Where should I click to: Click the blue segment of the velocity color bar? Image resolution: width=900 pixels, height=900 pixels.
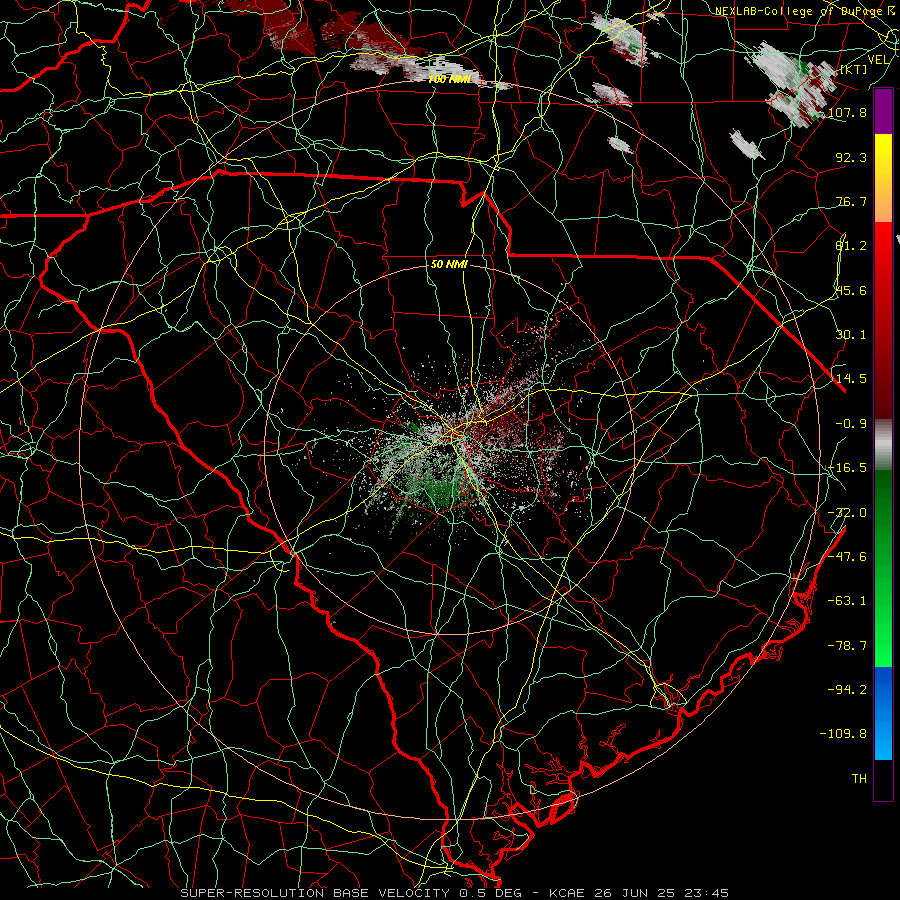click(883, 713)
